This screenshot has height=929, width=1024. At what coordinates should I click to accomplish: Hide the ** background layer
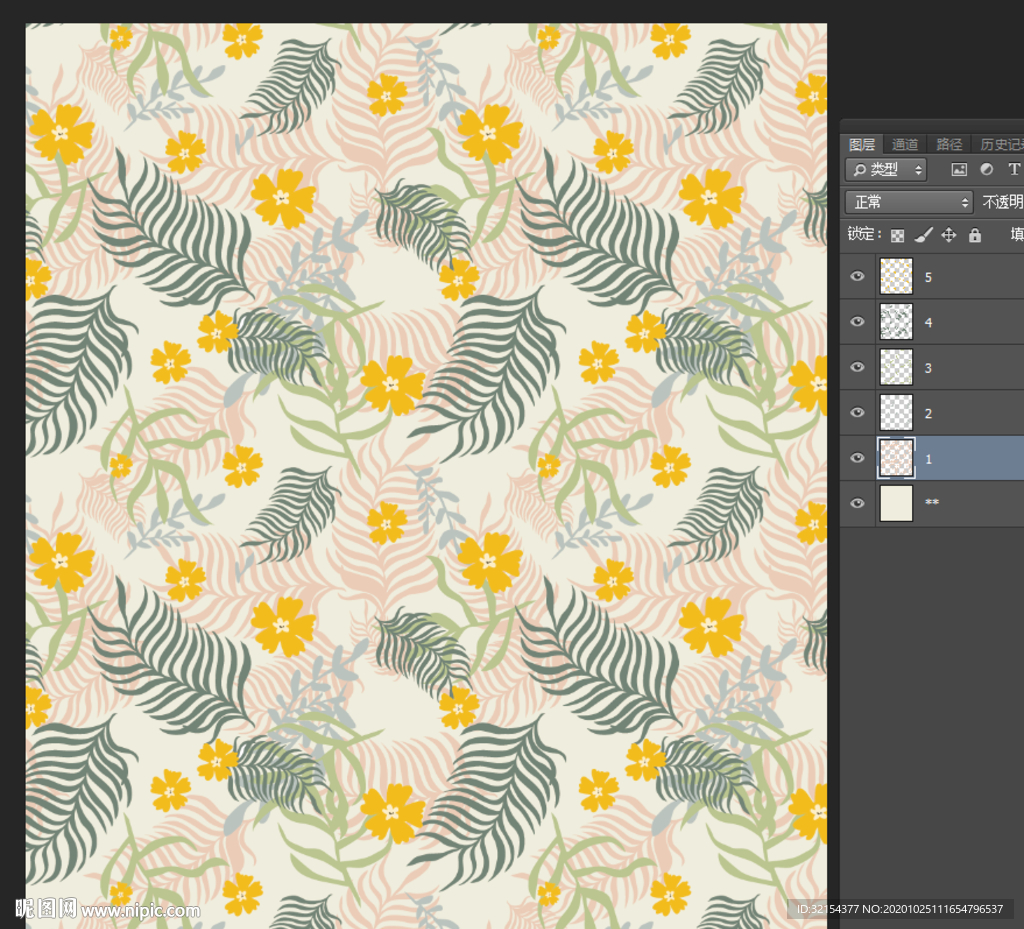click(857, 503)
